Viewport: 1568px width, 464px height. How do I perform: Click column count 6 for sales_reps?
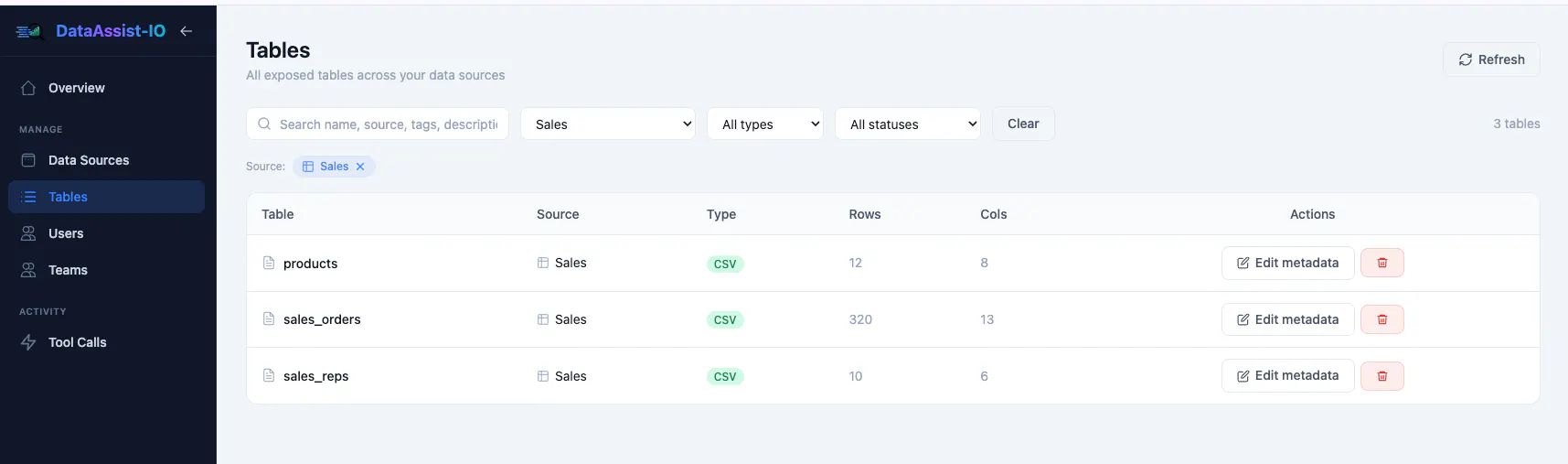pyautogui.click(x=985, y=376)
